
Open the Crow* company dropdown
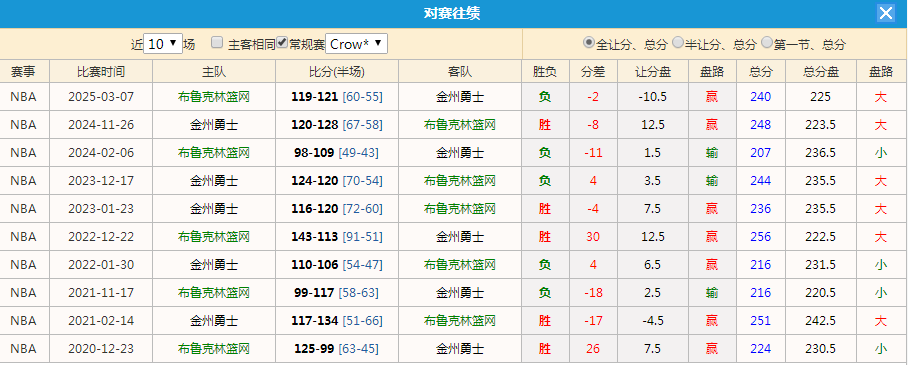tap(356, 43)
